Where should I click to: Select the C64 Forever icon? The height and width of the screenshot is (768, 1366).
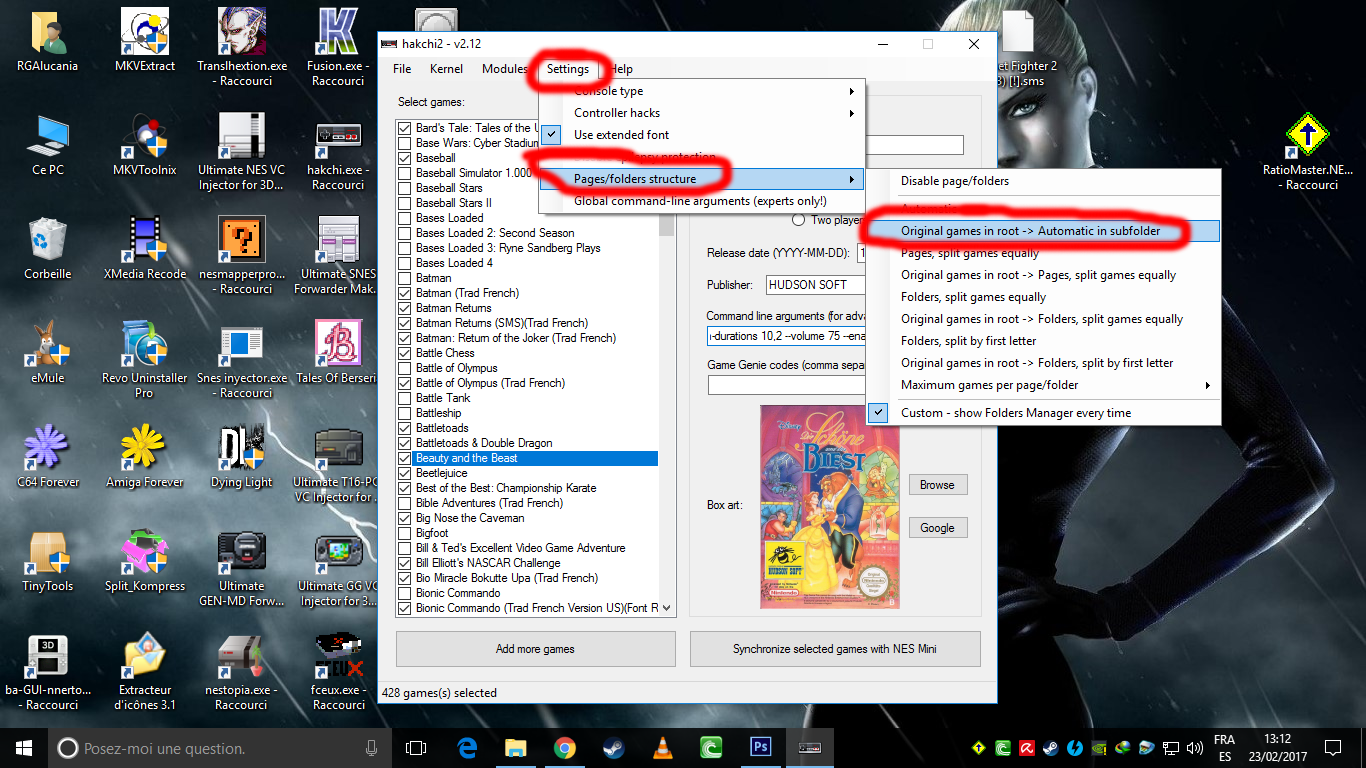[47, 456]
